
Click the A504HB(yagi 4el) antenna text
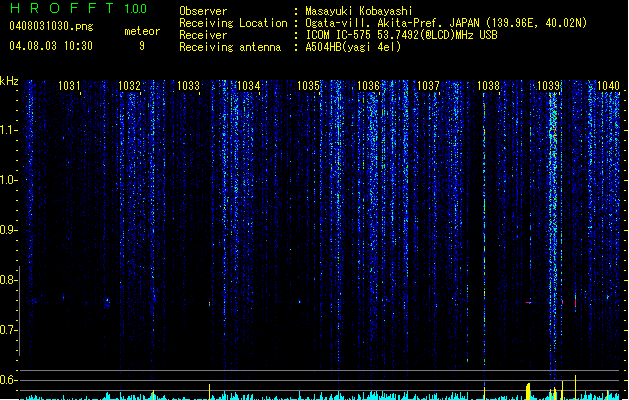click(x=353, y=47)
